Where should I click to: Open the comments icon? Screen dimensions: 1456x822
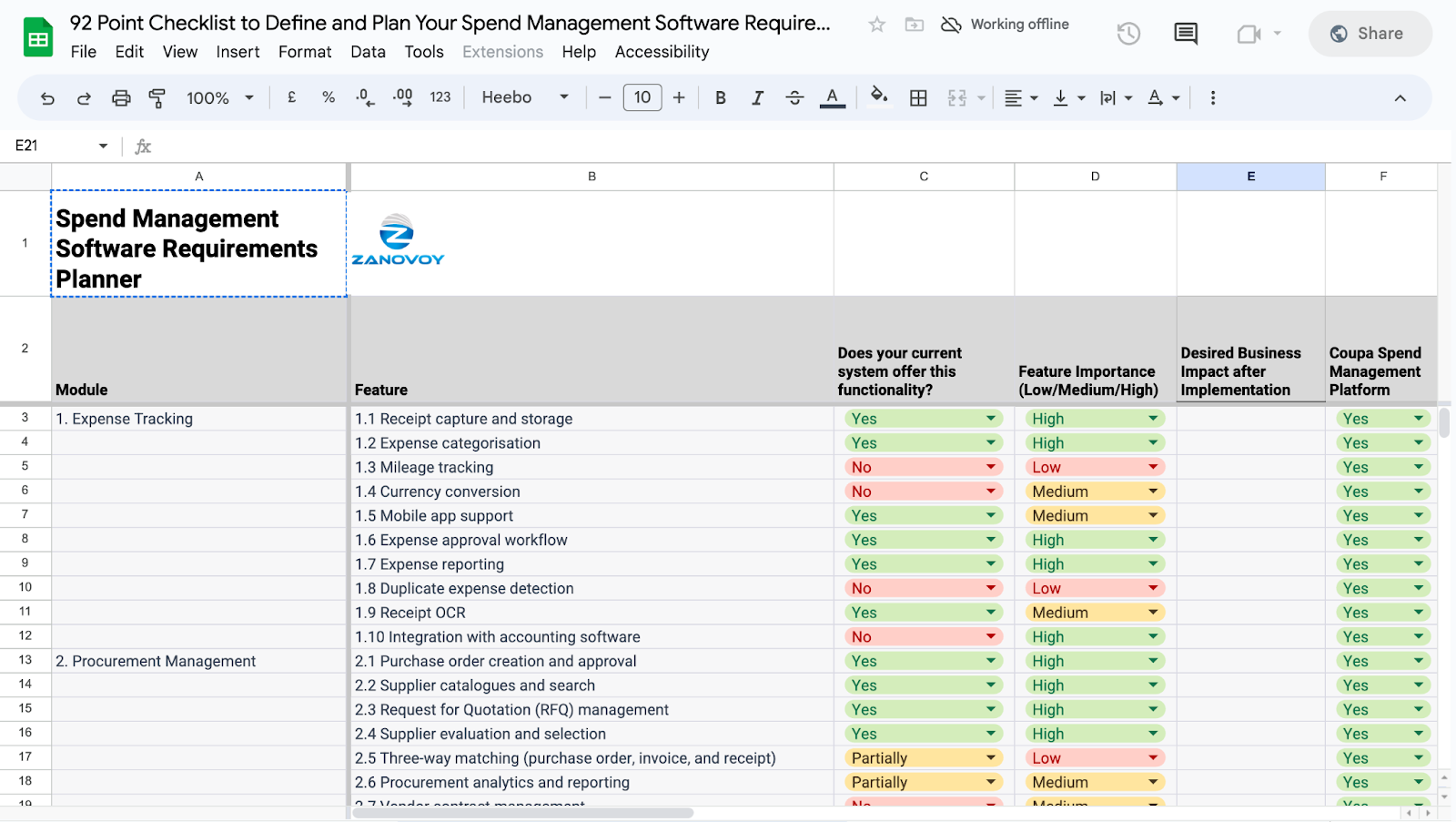pos(1186,34)
